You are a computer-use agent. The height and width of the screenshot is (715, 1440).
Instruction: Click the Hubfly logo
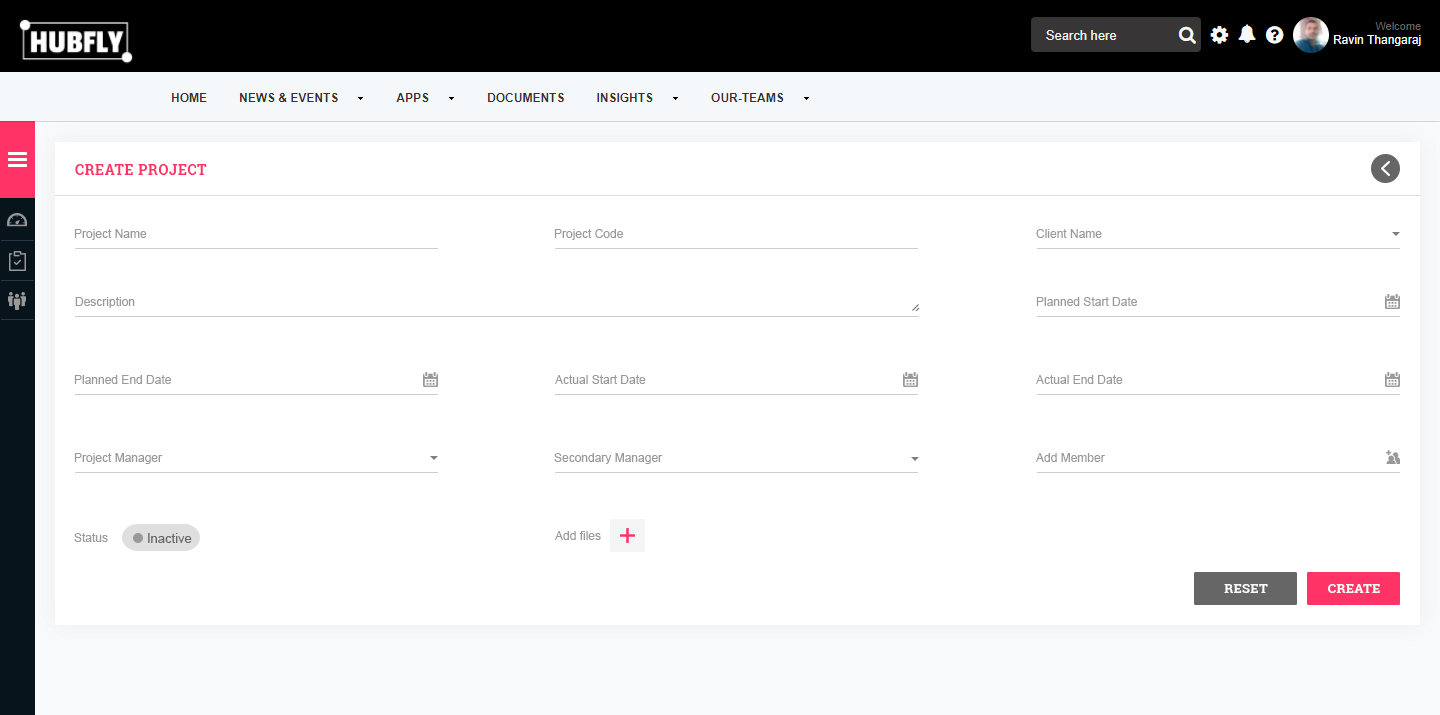click(x=76, y=41)
